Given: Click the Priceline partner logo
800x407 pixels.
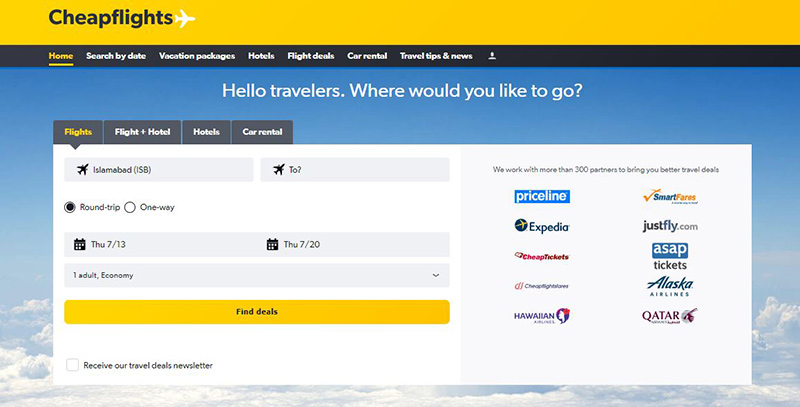Looking at the screenshot, I should coord(541,197).
